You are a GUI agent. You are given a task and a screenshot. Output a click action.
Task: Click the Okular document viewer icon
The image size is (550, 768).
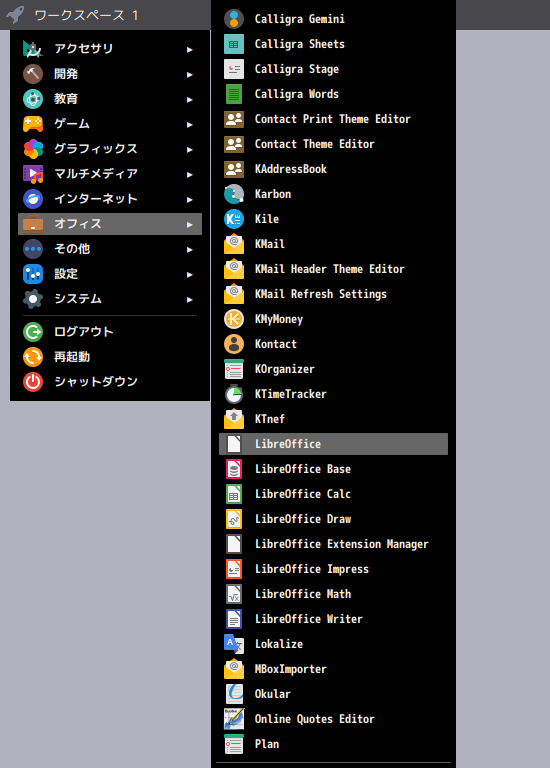tap(234, 694)
